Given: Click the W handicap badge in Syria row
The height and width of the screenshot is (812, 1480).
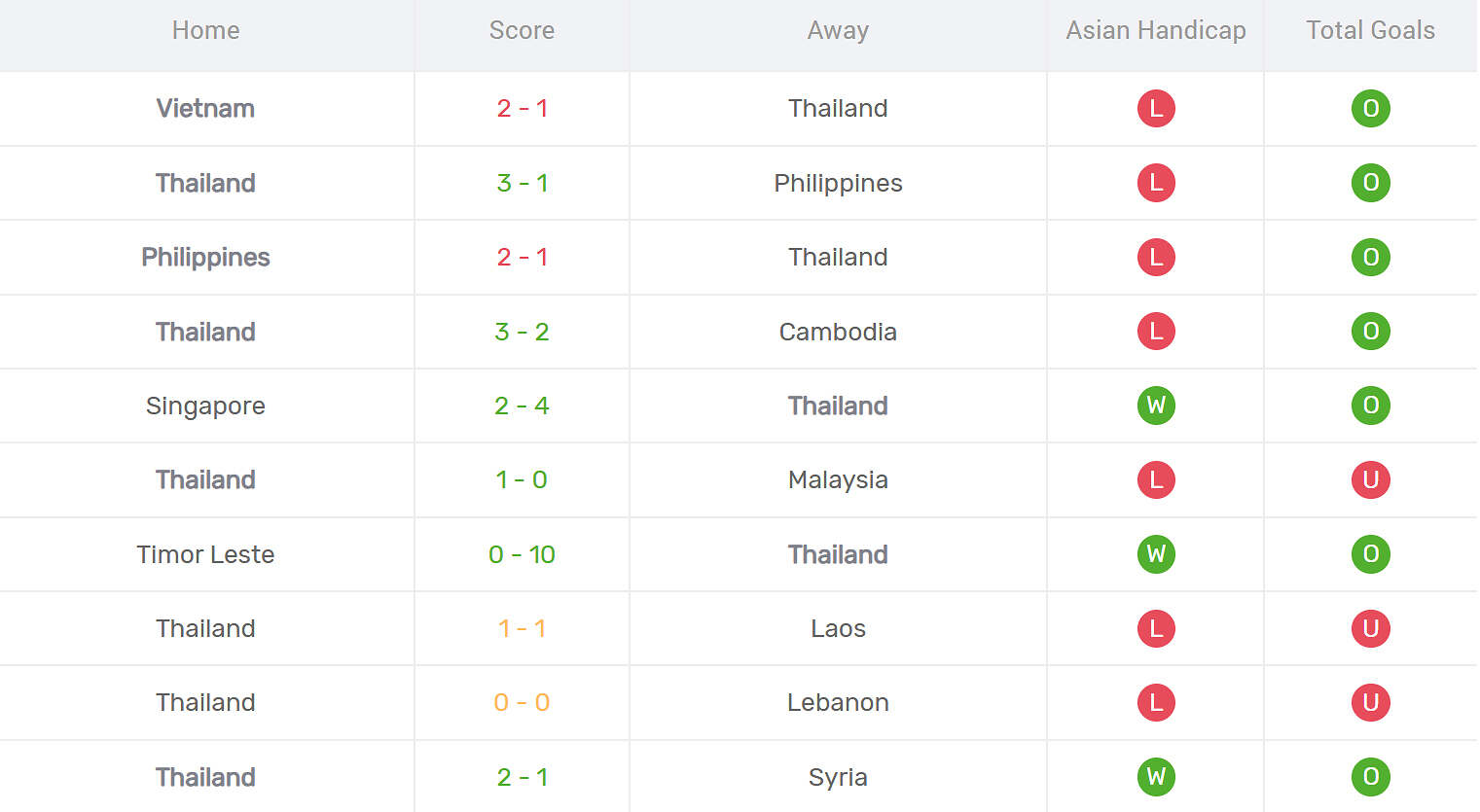Looking at the screenshot, I should click(1156, 777).
